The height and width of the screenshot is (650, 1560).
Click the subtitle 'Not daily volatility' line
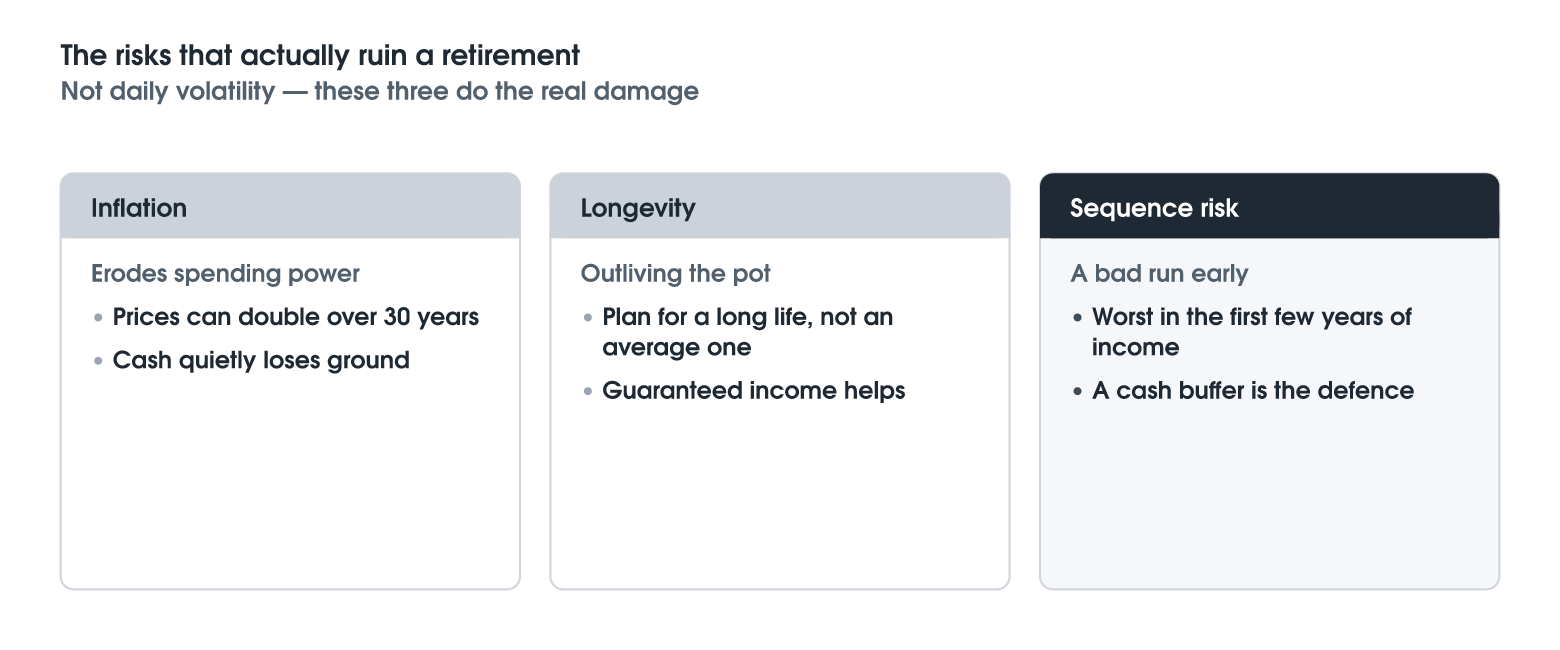[x=380, y=92]
